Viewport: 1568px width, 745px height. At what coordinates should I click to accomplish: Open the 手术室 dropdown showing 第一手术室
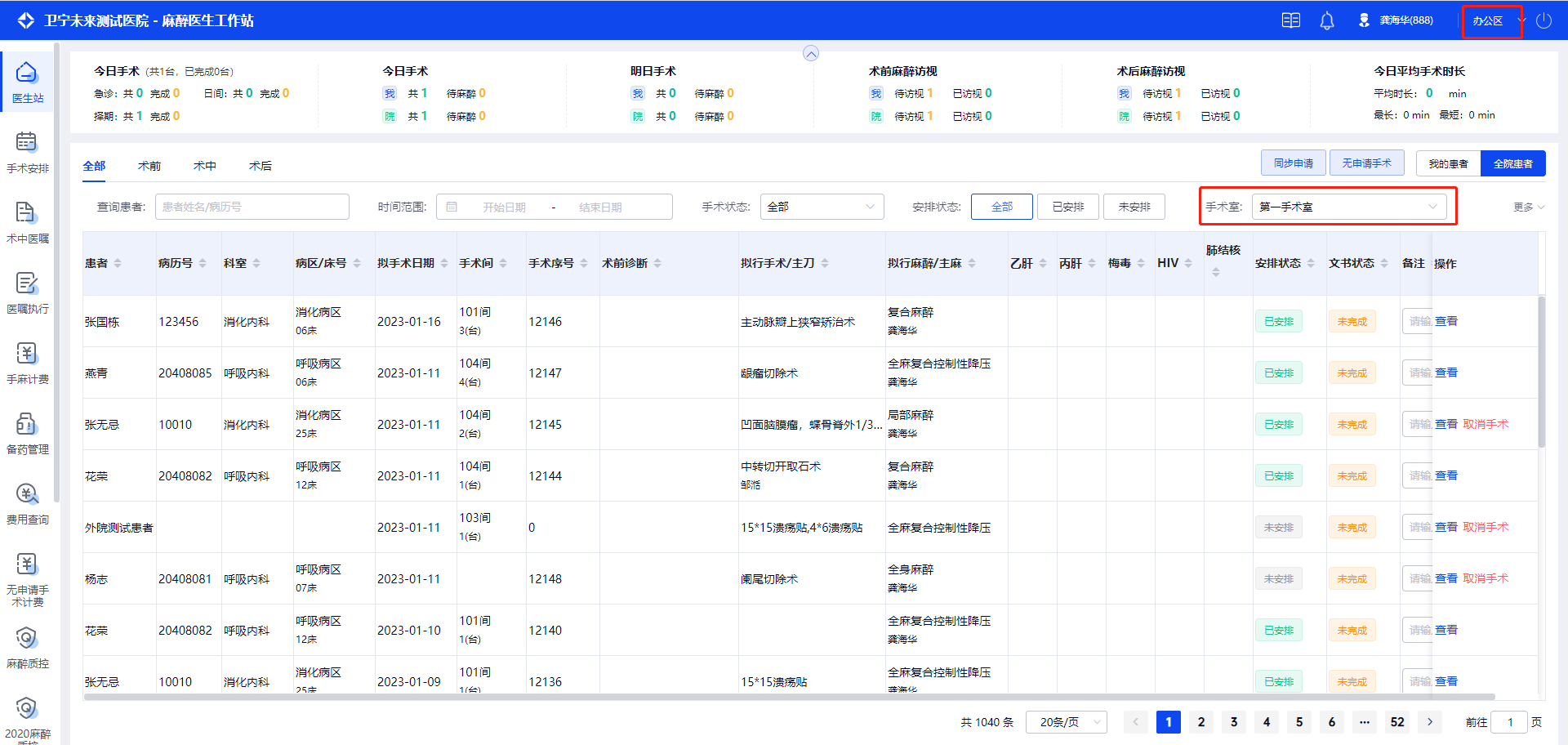tap(1348, 207)
